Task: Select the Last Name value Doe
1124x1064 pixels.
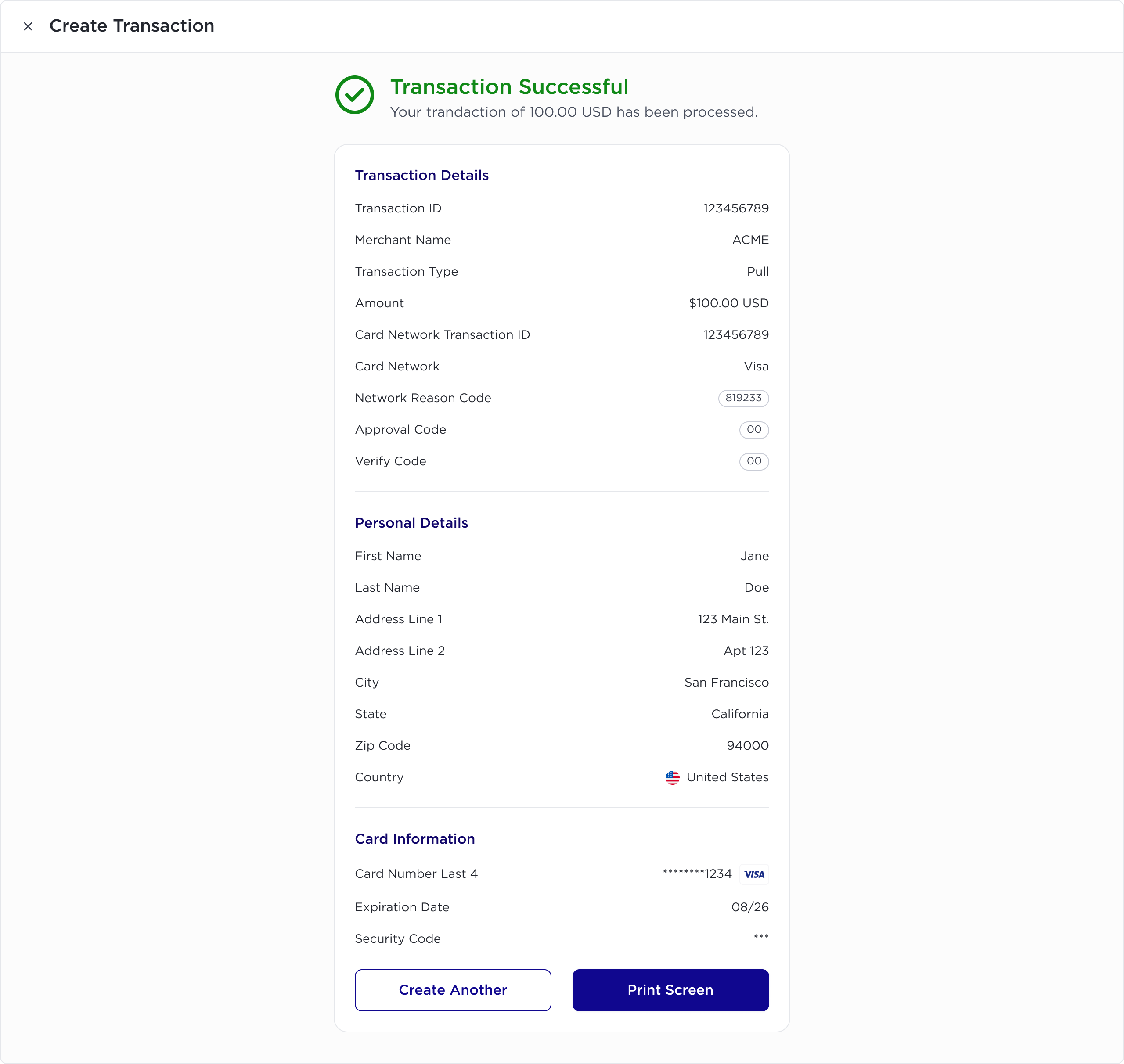Action: pyautogui.click(x=757, y=588)
